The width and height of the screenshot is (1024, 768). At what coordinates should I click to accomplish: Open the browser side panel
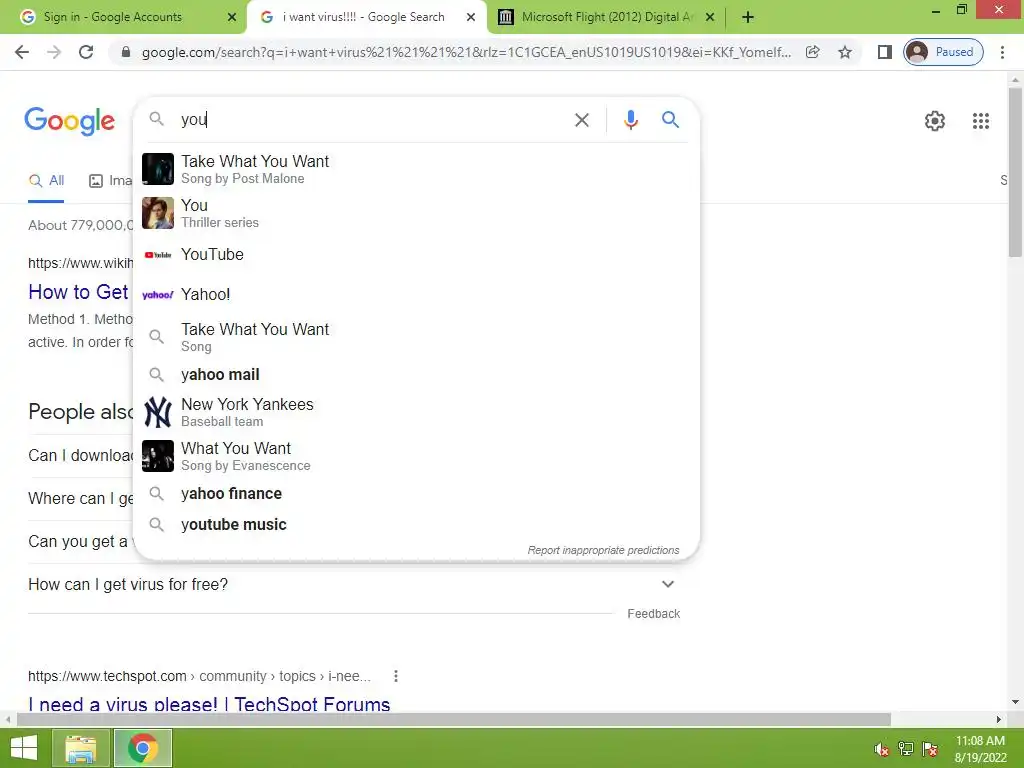(x=884, y=52)
